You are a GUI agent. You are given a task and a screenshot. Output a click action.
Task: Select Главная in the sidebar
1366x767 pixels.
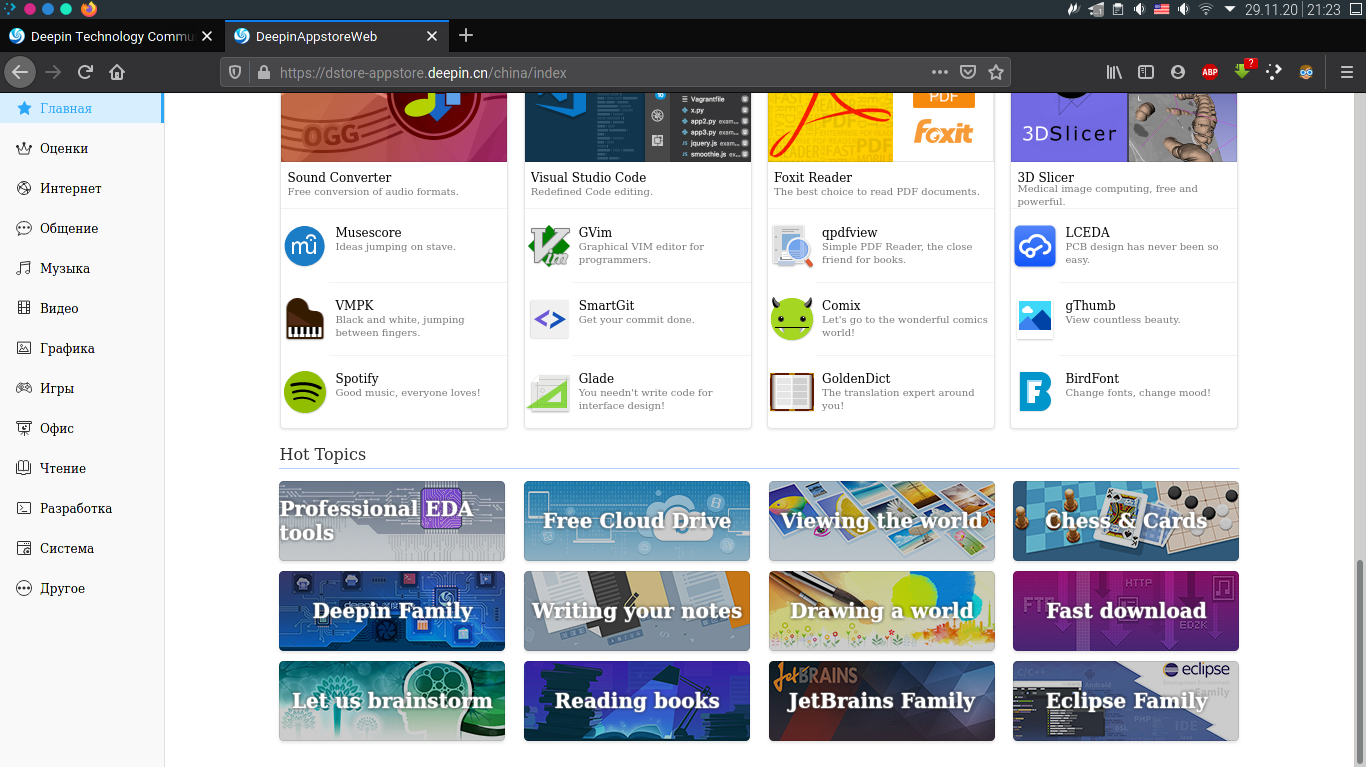click(81, 108)
